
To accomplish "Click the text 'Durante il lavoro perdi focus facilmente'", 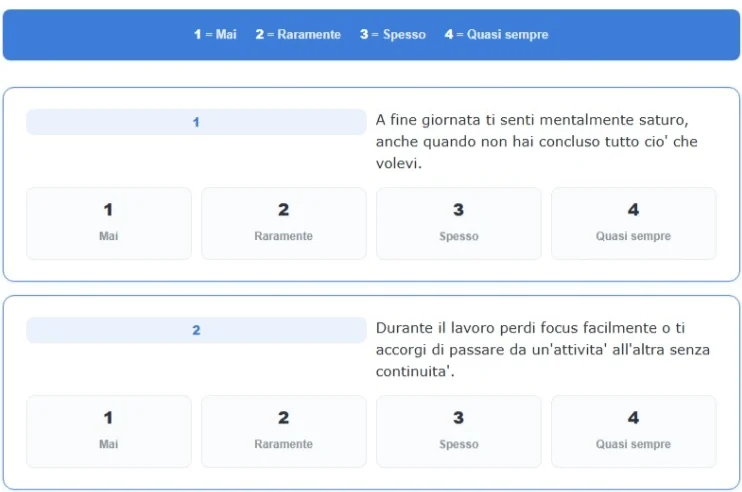I will 517,328.
